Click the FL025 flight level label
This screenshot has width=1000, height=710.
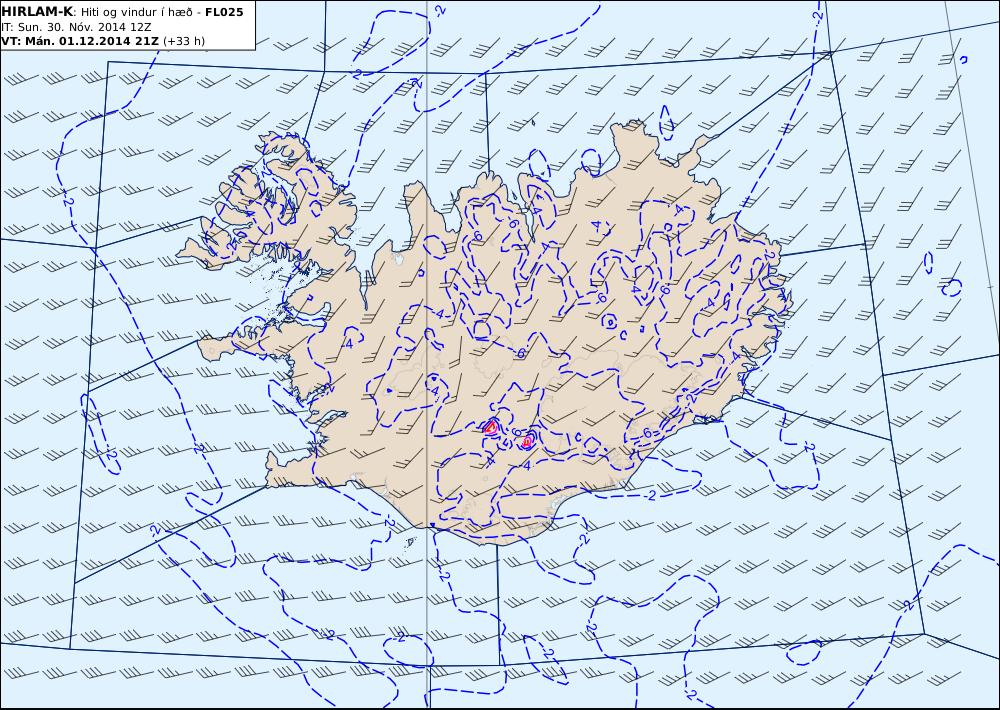click(224, 12)
